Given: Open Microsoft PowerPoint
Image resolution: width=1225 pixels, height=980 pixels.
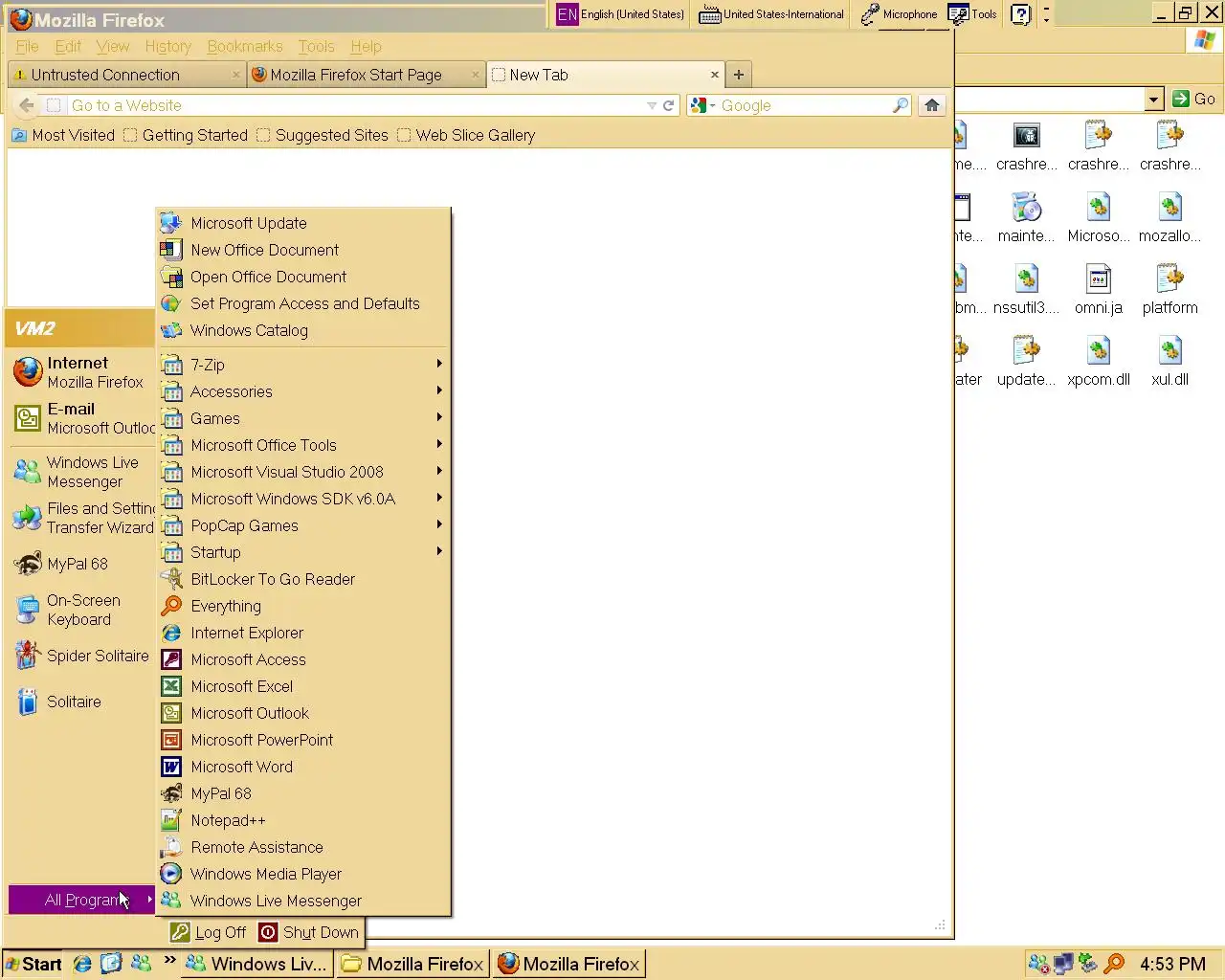Looking at the screenshot, I should (x=302, y=740).
